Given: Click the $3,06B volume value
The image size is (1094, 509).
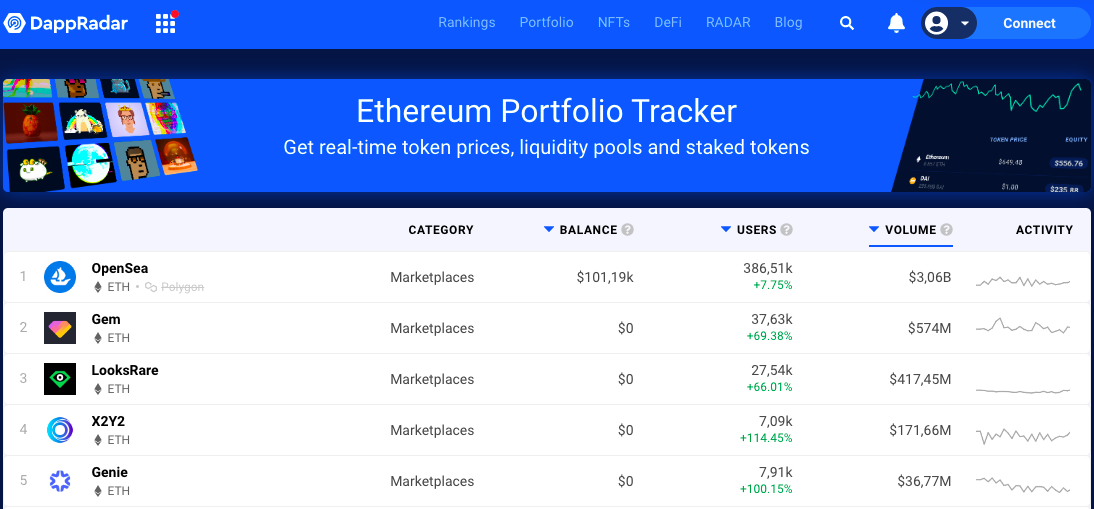Looking at the screenshot, I should pyautogui.click(x=930, y=277).
